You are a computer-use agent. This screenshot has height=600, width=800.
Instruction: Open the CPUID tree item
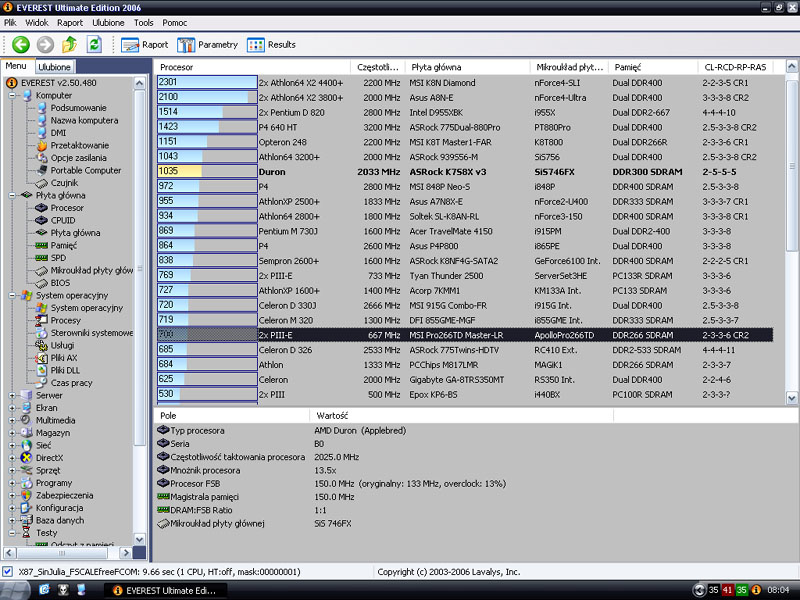(63, 220)
